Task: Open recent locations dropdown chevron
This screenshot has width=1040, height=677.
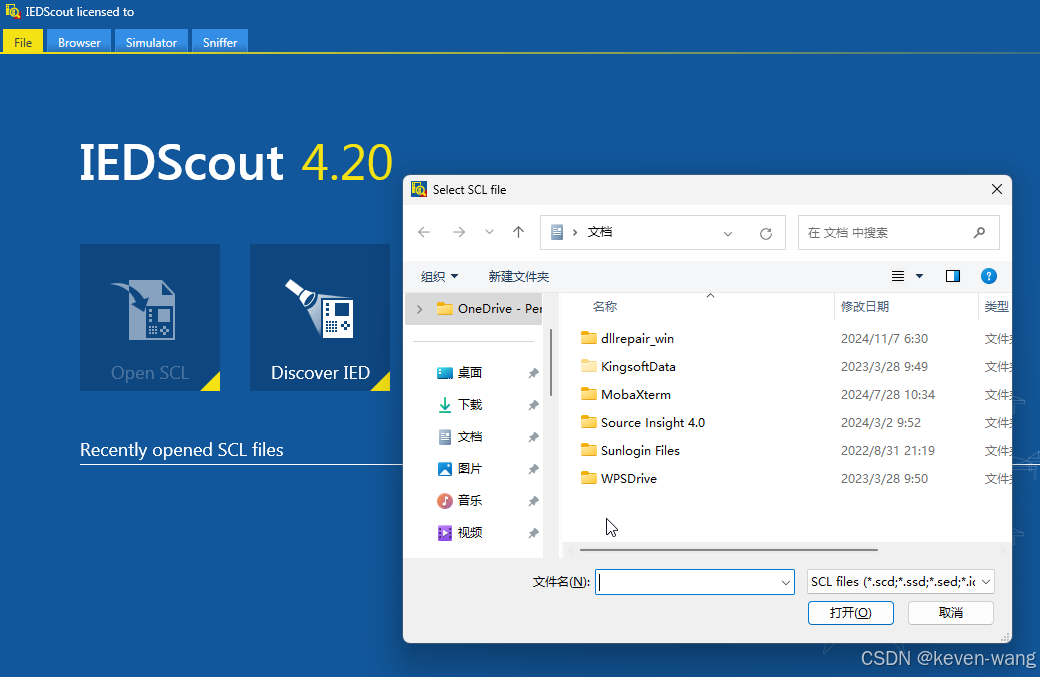Action: pyautogui.click(x=489, y=232)
